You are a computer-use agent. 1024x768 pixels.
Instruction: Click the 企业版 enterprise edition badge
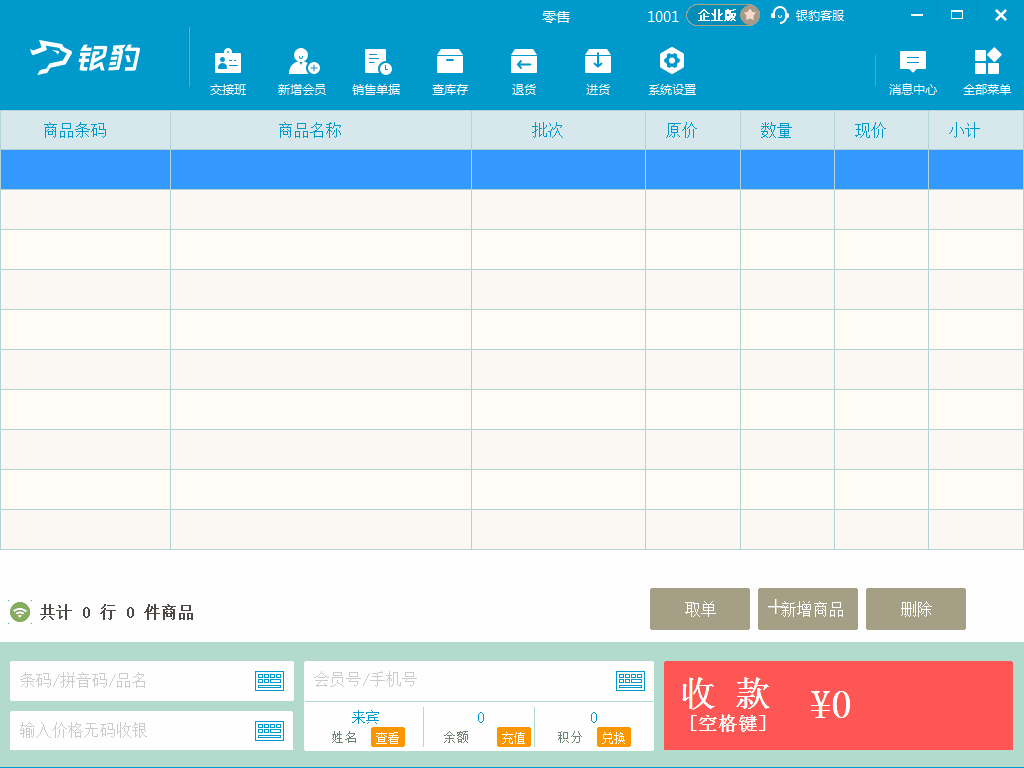click(723, 16)
